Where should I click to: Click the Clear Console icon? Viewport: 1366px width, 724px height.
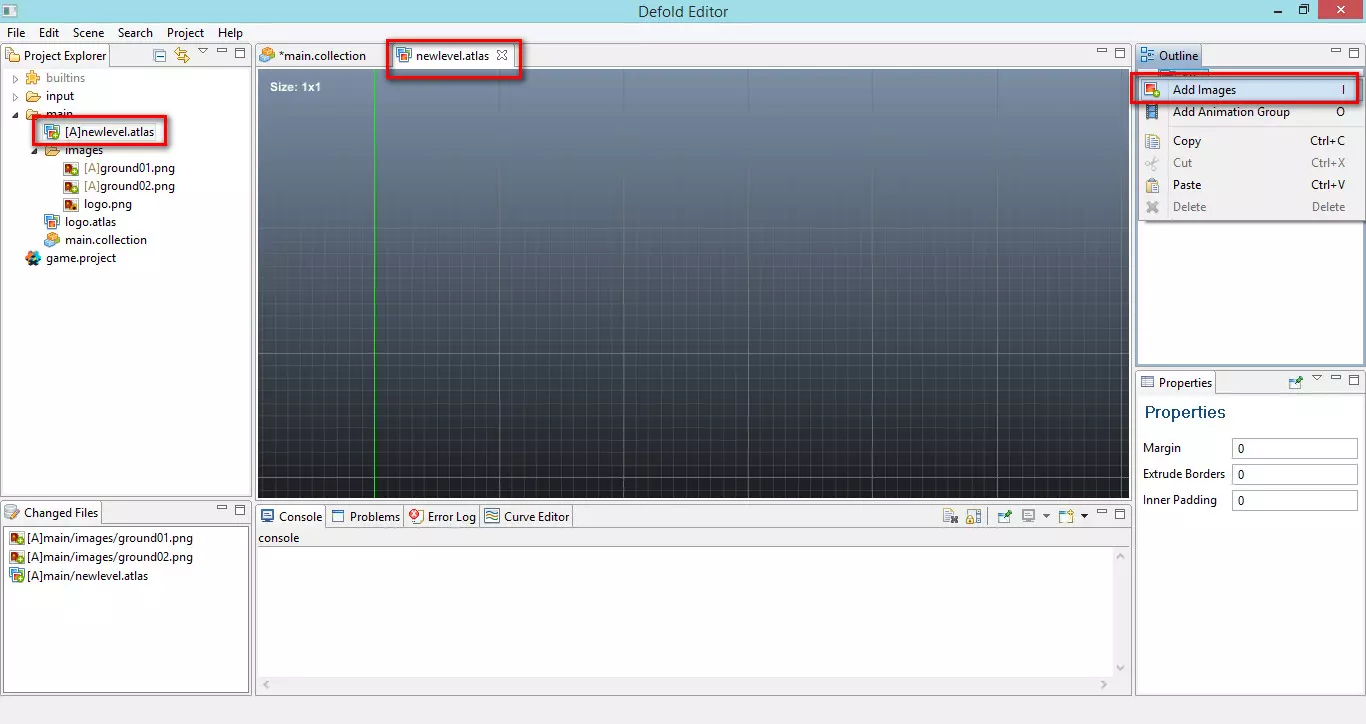950,517
